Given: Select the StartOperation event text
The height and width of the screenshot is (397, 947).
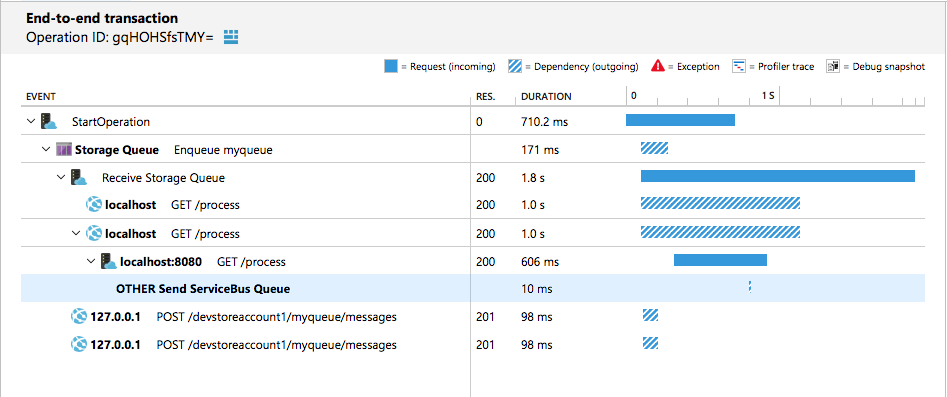Looking at the screenshot, I should [111, 121].
